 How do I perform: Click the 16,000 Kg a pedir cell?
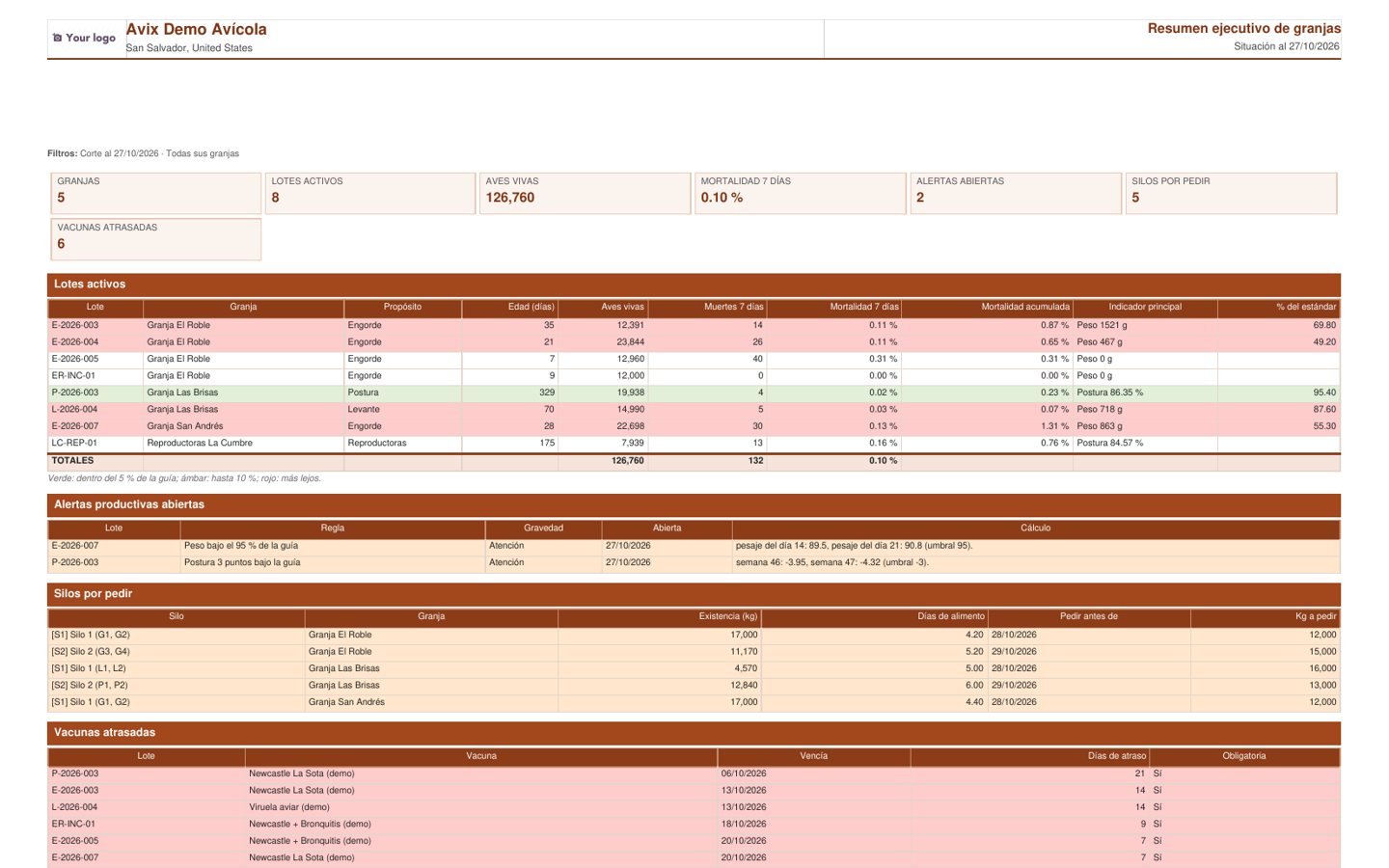(1265, 668)
